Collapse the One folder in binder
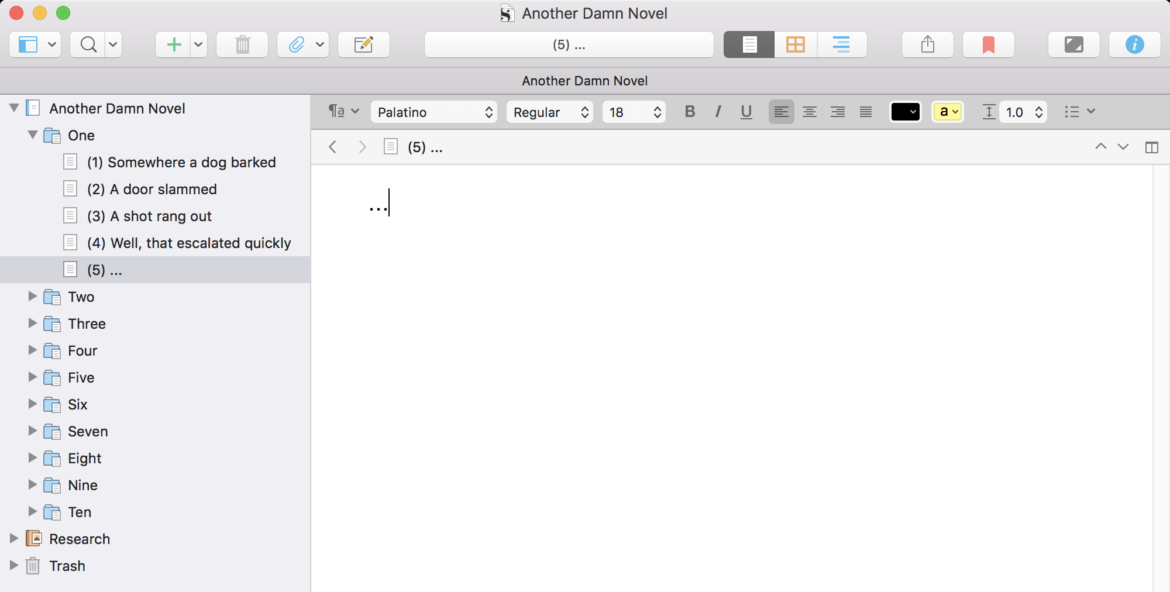 (33, 135)
